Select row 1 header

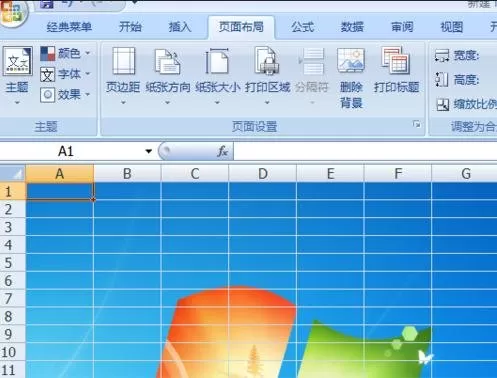(x=13, y=191)
